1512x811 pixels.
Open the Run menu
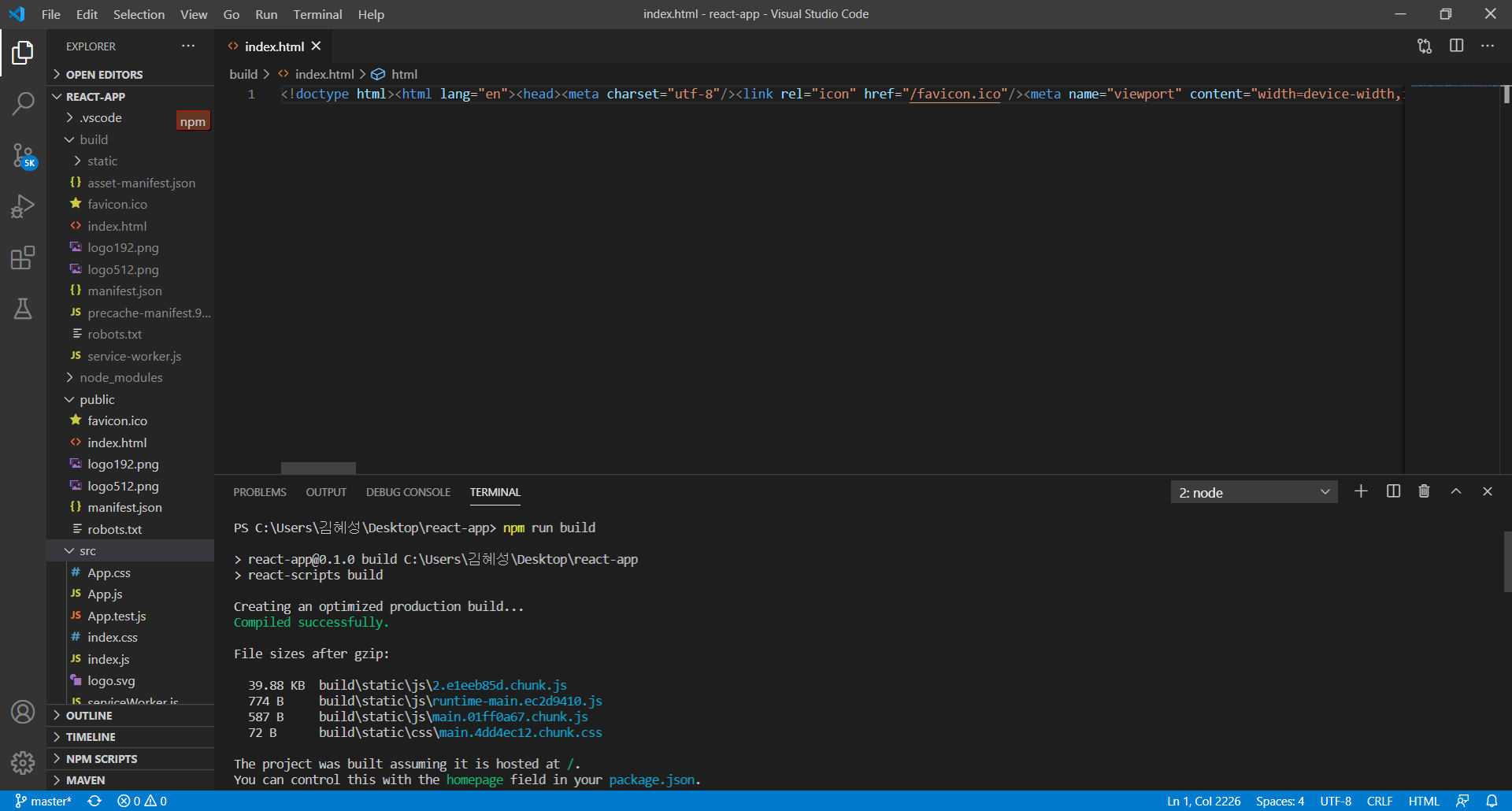[266, 14]
